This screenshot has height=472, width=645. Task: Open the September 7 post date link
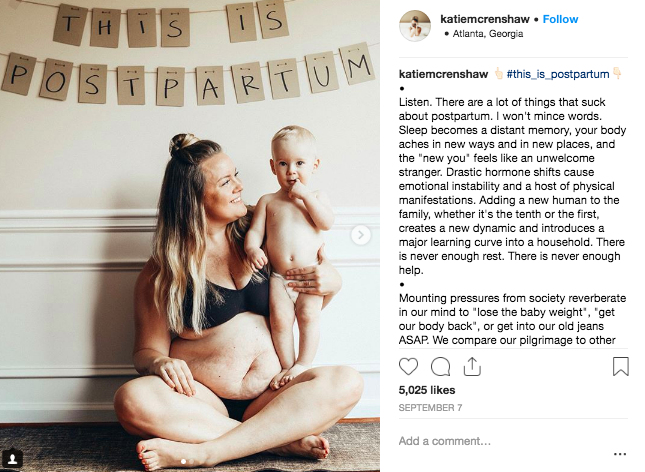coord(430,407)
